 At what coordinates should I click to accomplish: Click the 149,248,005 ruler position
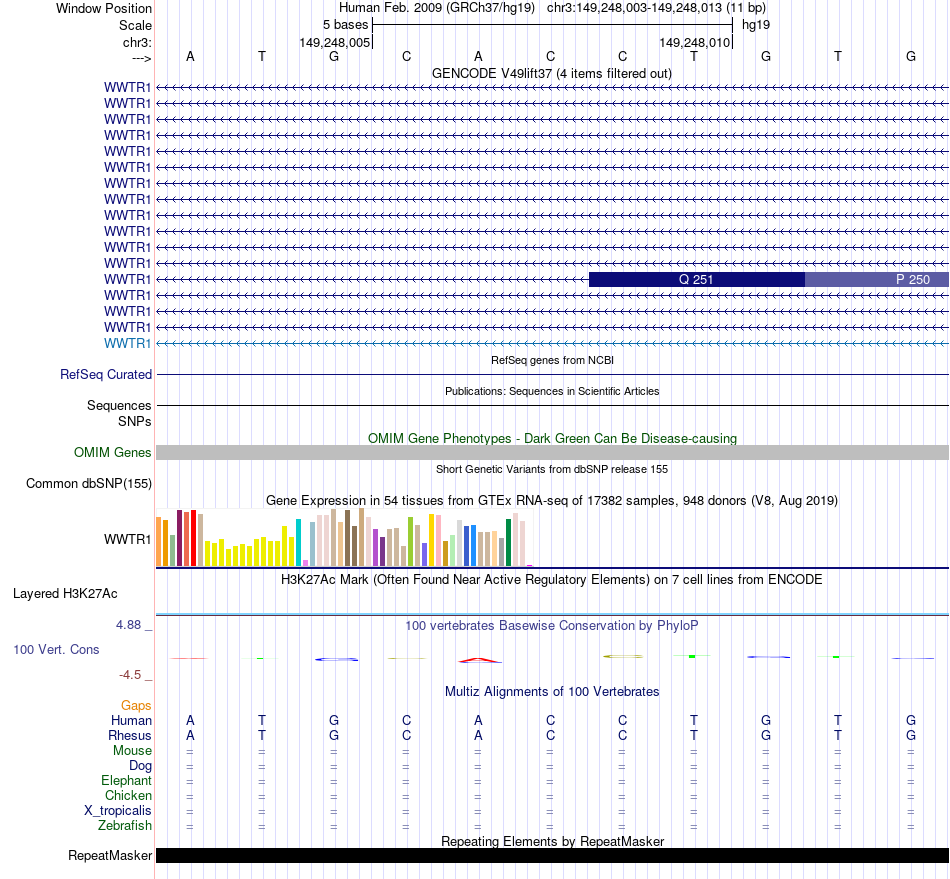(x=334, y=42)
